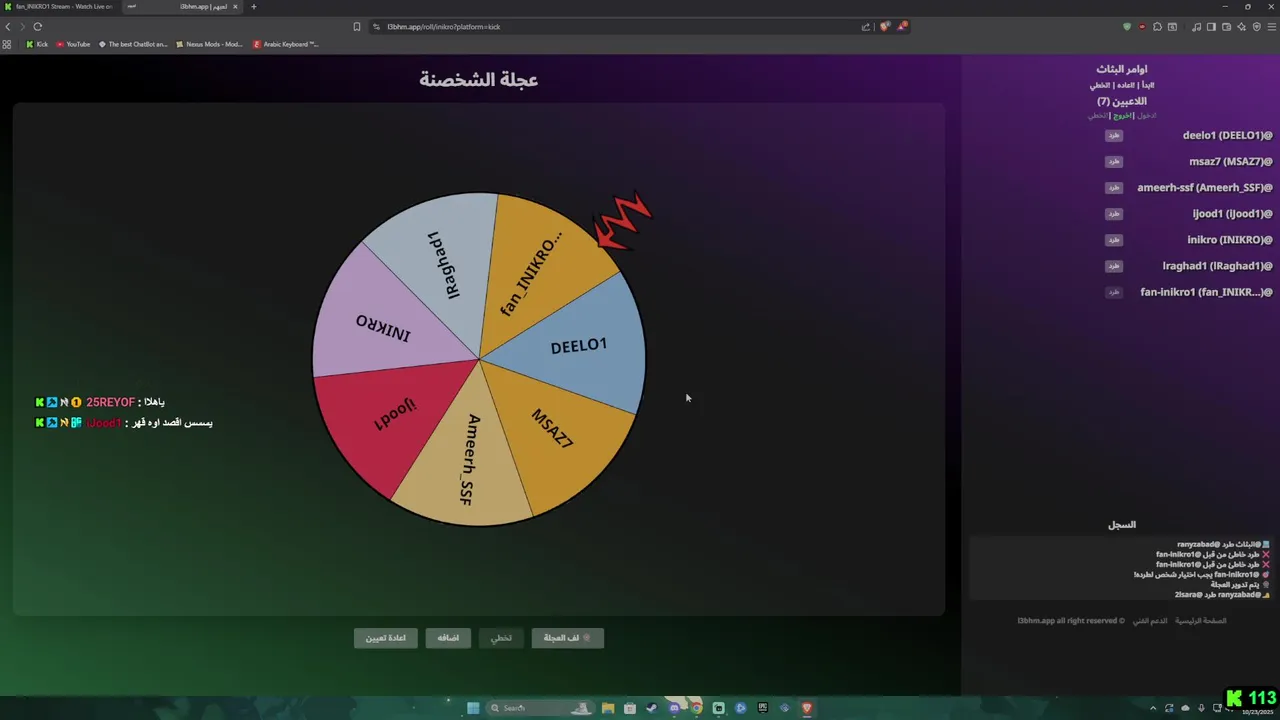Kick player fan-inikro1 with its طرد button
Viewport: 1280px width, 720px height.
1114,292
